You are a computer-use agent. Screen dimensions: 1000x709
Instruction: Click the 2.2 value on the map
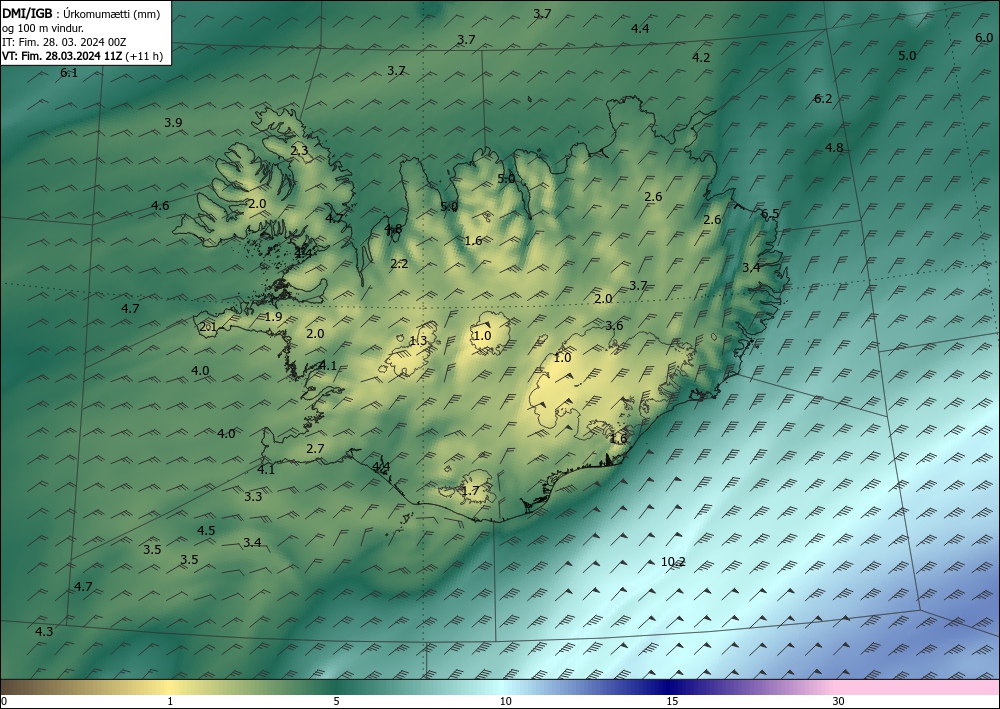(399, 263)
